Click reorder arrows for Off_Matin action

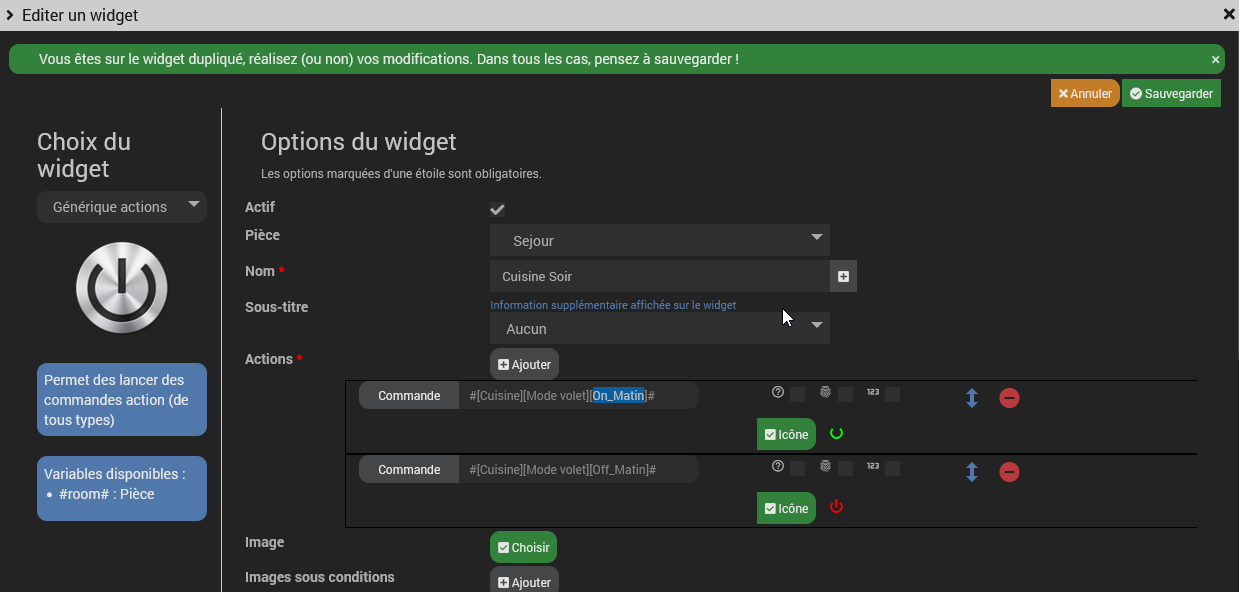point(971,472)
